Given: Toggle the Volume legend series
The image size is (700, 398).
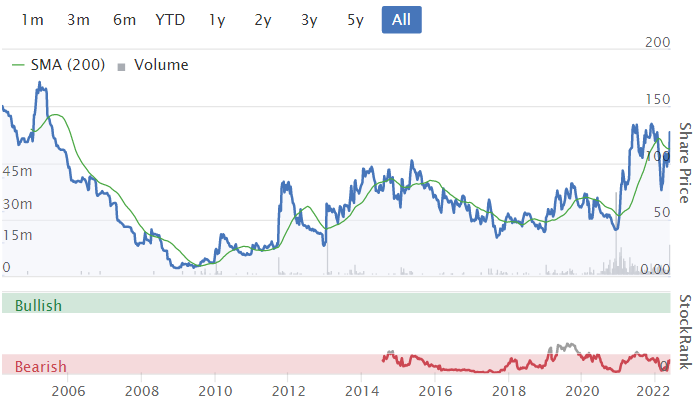Looking at the screenshot, I should 153,65.
